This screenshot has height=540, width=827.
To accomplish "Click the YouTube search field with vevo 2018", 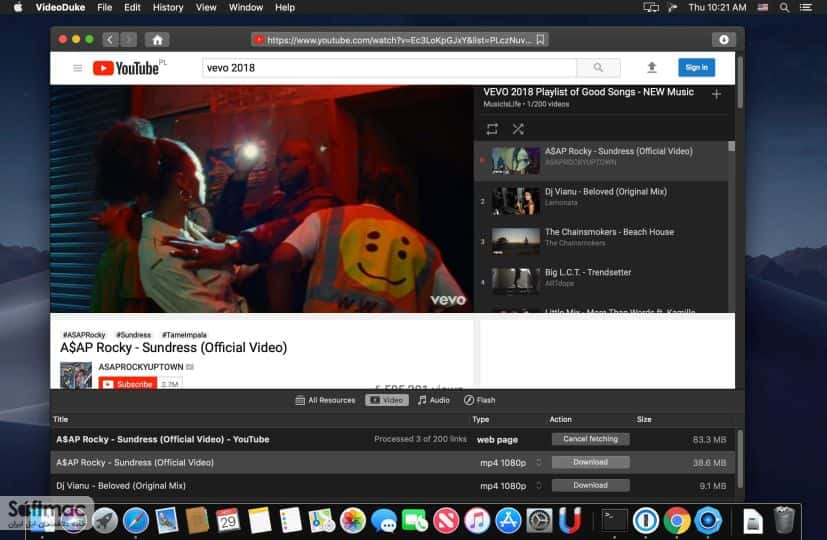I will pyautogui.click(x=389, y=68).
